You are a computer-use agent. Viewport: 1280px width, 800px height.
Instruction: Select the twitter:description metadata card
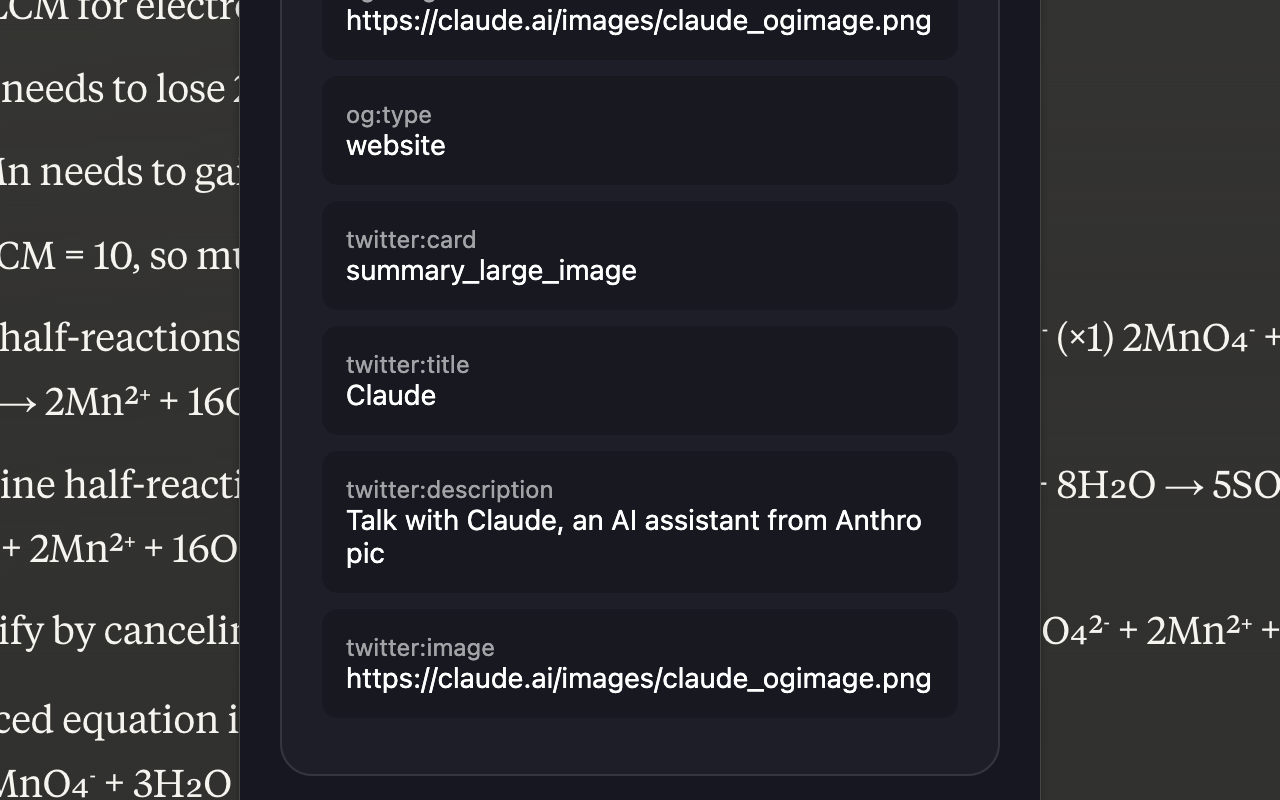coord(638,521)
